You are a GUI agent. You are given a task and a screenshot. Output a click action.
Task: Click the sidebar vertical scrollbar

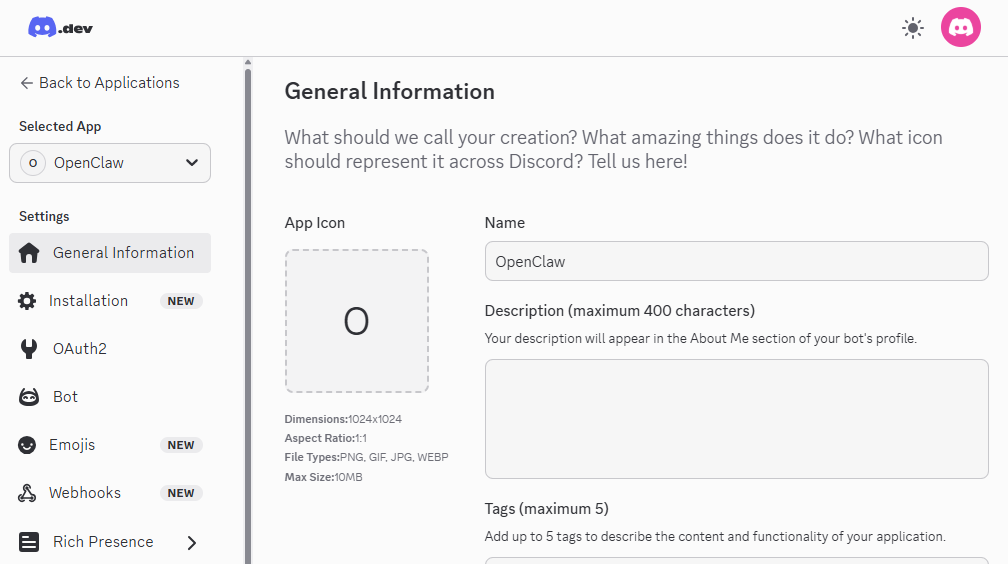click(x=248, y=300)
